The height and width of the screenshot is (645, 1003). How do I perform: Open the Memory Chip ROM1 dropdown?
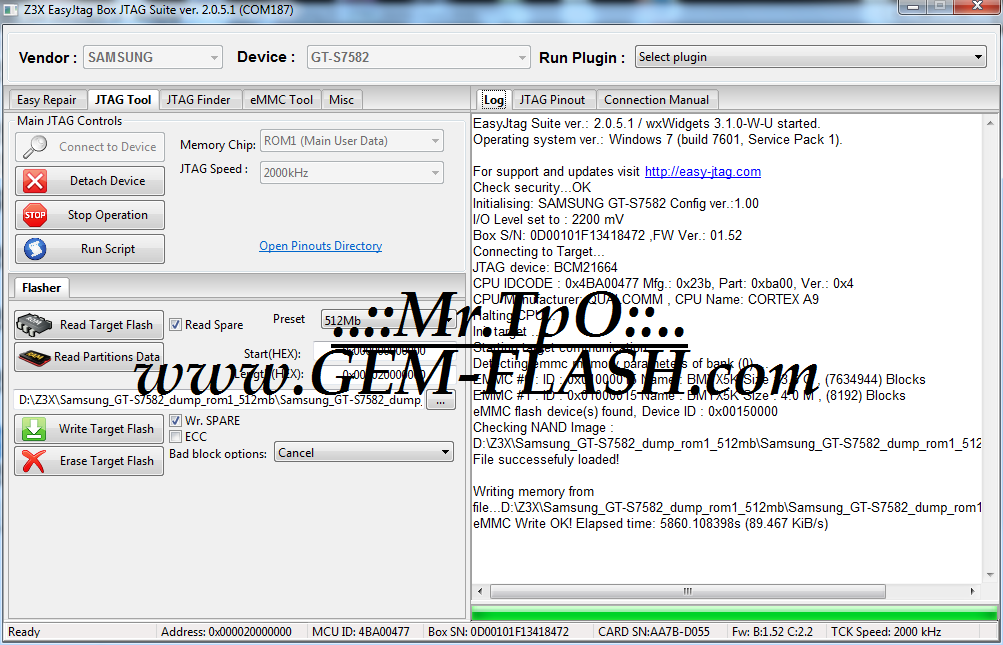[351, 141]
